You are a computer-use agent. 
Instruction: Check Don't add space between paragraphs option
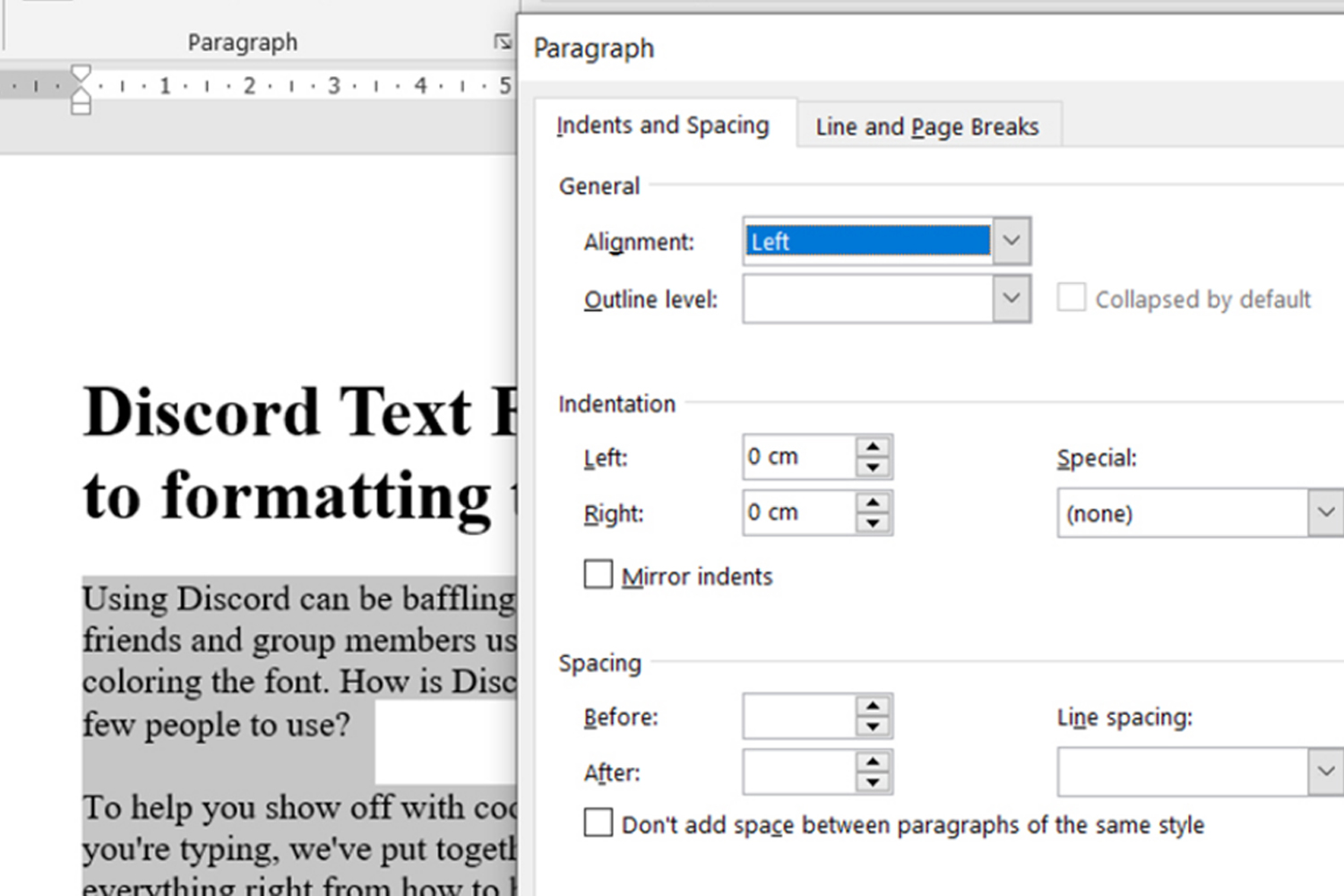pyautogui.click(x=598, y=823)
